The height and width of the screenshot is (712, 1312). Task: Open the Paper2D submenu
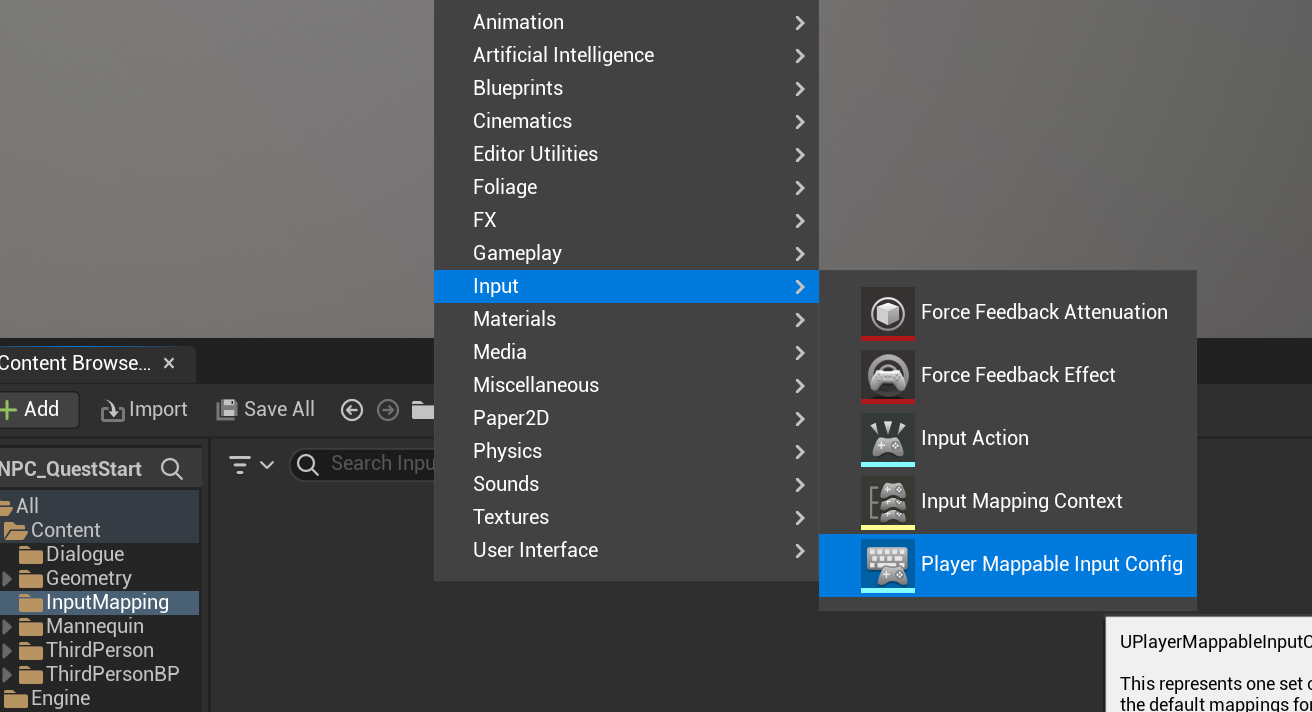tap(626, 418)
